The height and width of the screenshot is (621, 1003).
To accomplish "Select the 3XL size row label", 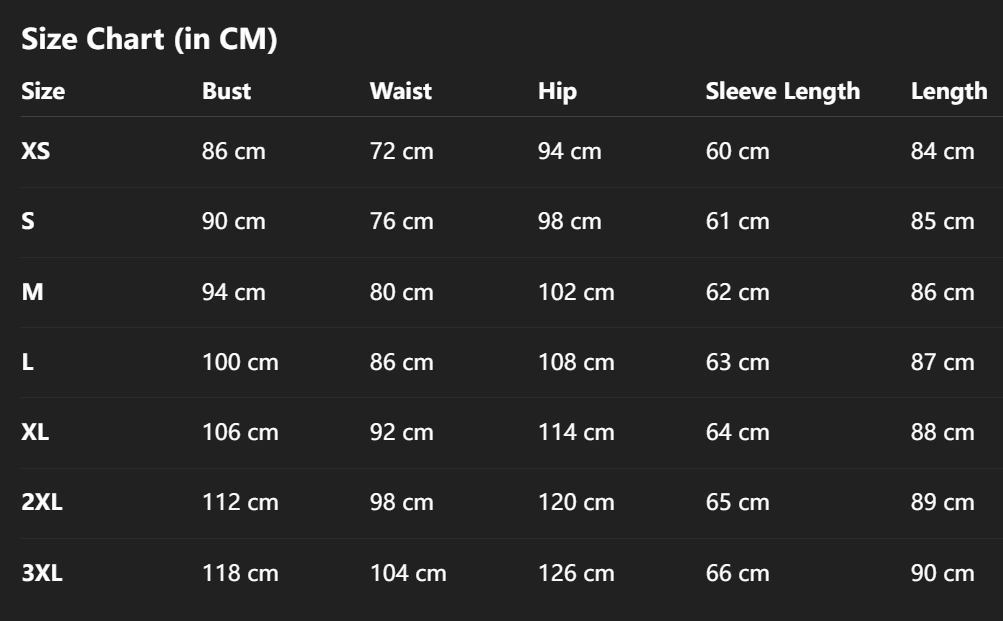I will (x=42, y=573).
